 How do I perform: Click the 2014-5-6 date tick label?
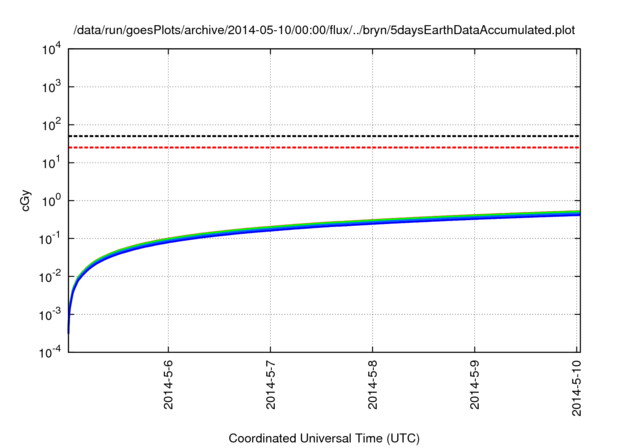click(169, 383)
